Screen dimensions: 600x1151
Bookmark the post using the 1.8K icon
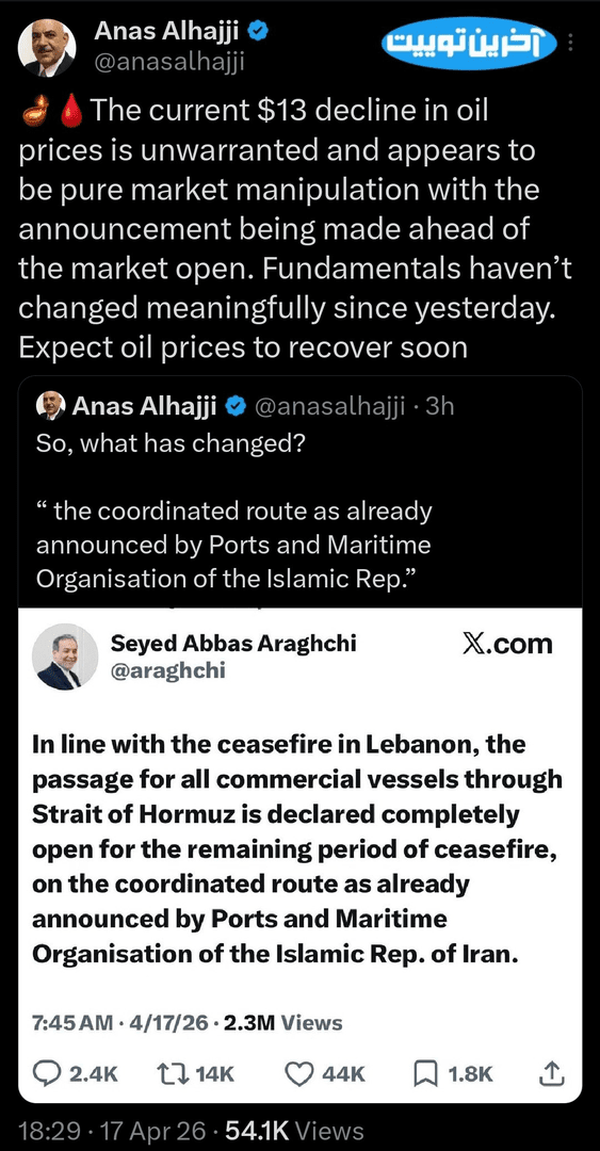tap(424, 1073)
